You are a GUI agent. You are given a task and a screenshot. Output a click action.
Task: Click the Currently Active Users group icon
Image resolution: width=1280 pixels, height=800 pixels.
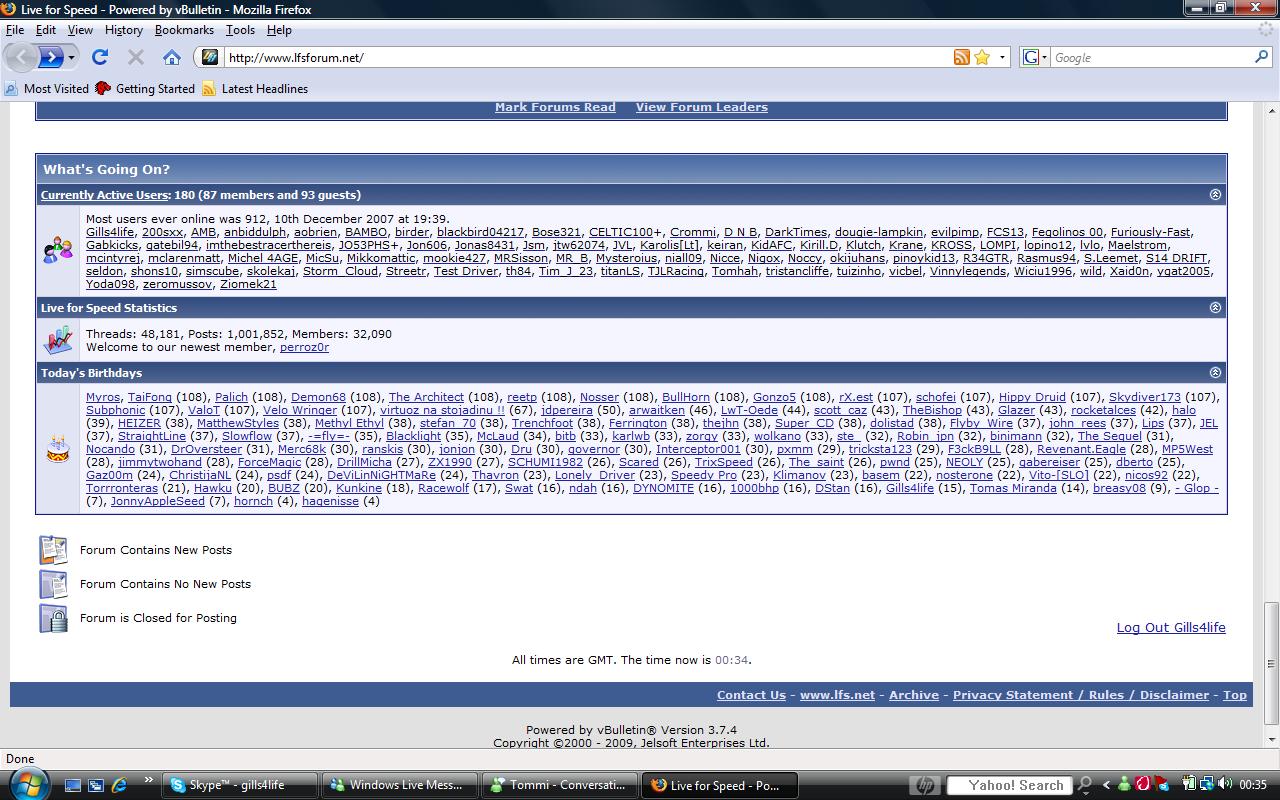click(x=57, y=251)
